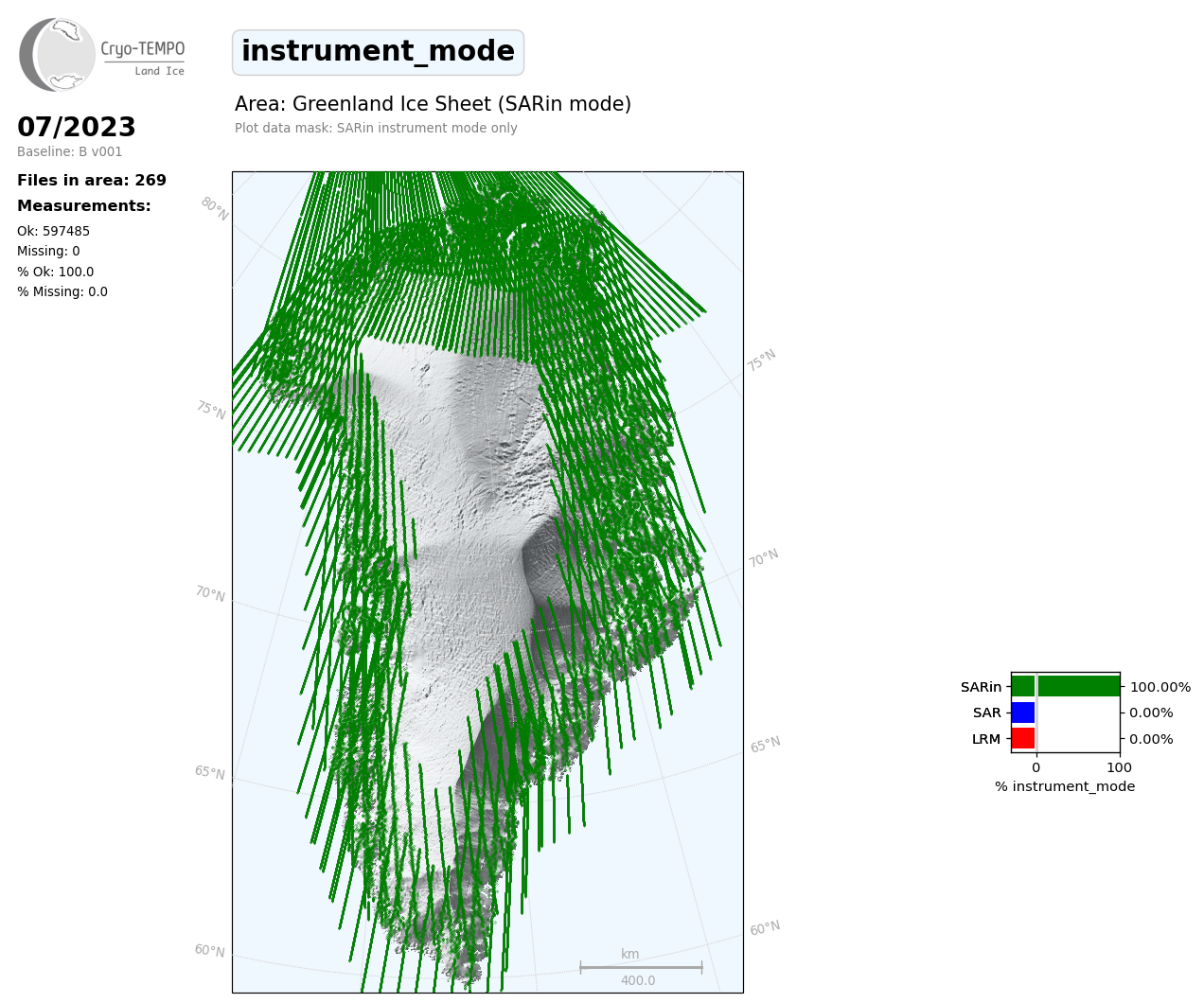Click the LRM 0.00% value label

1151,739
